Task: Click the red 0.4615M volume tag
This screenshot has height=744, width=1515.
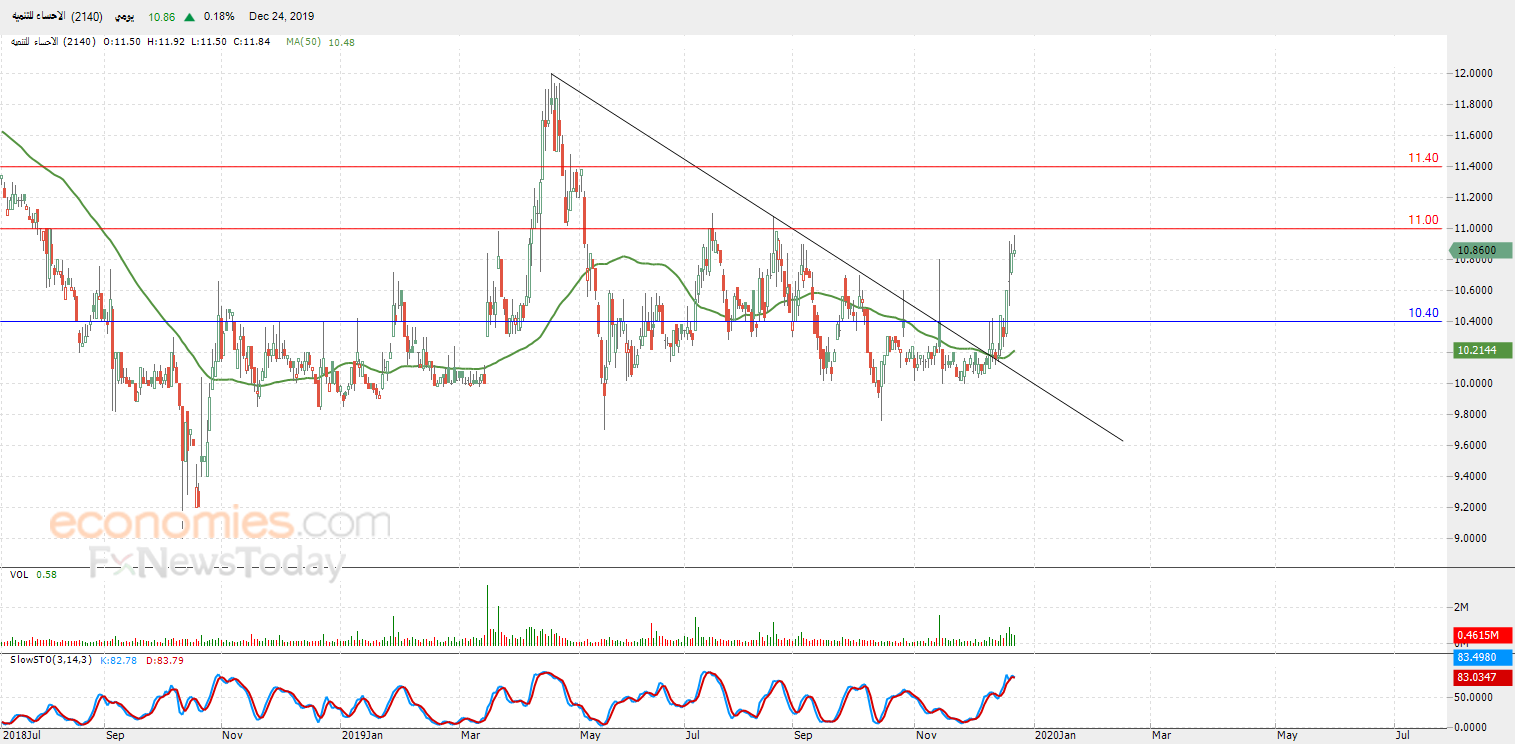Action: tap(1481, 635)
